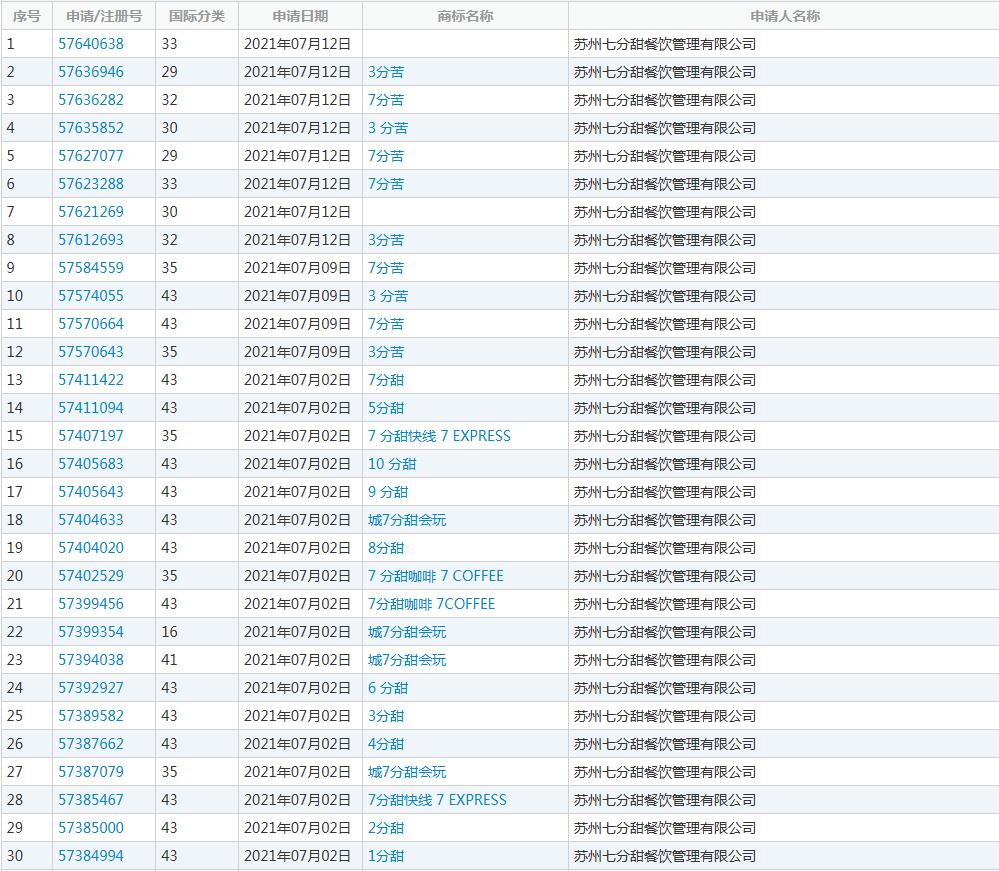This screenshot has height=871, width=999.
Task: View the 2分甜 trademark link
Action: pyautogui.click(x=386, y=828)
